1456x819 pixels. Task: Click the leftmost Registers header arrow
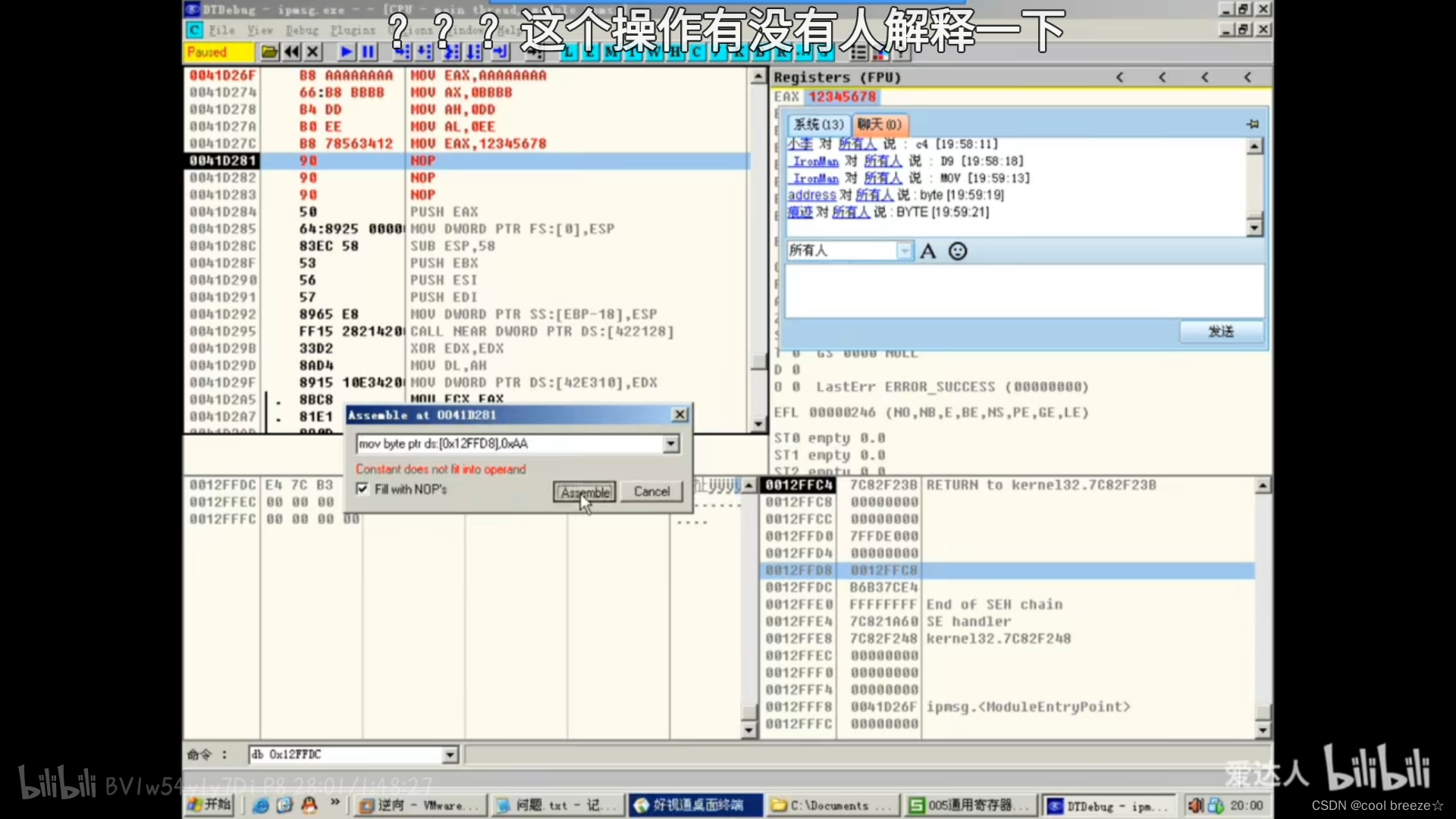click(x=1119, y=77)
